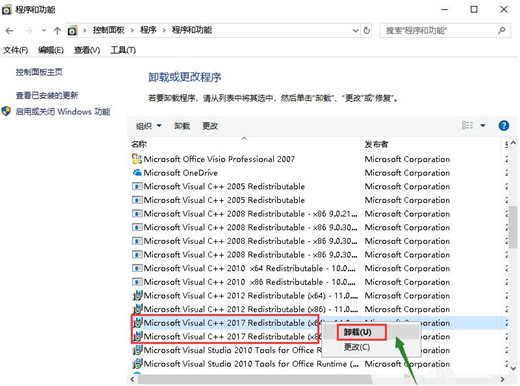Image resolution: width=520 pixels, height=386 pixels.
Task: Click the 更改 toolbar button
Action: [210, 126]
